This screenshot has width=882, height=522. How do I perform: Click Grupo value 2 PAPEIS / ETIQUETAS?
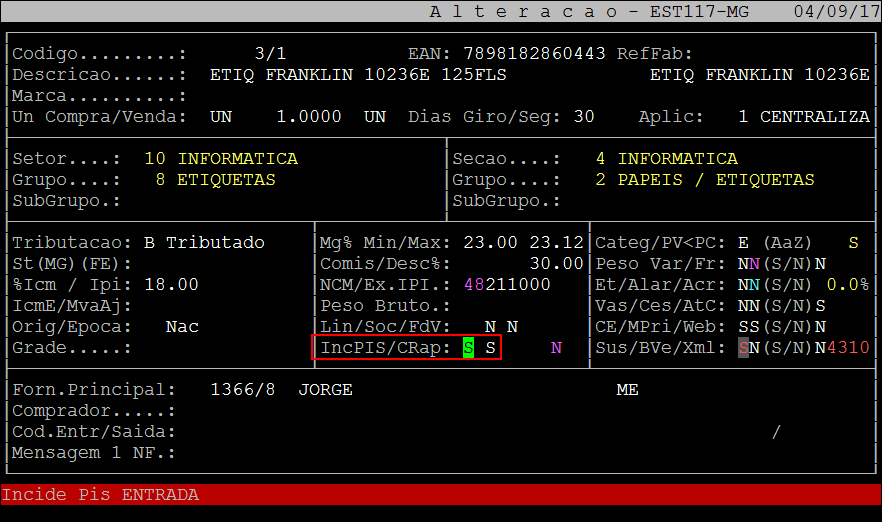coord(704,180)
